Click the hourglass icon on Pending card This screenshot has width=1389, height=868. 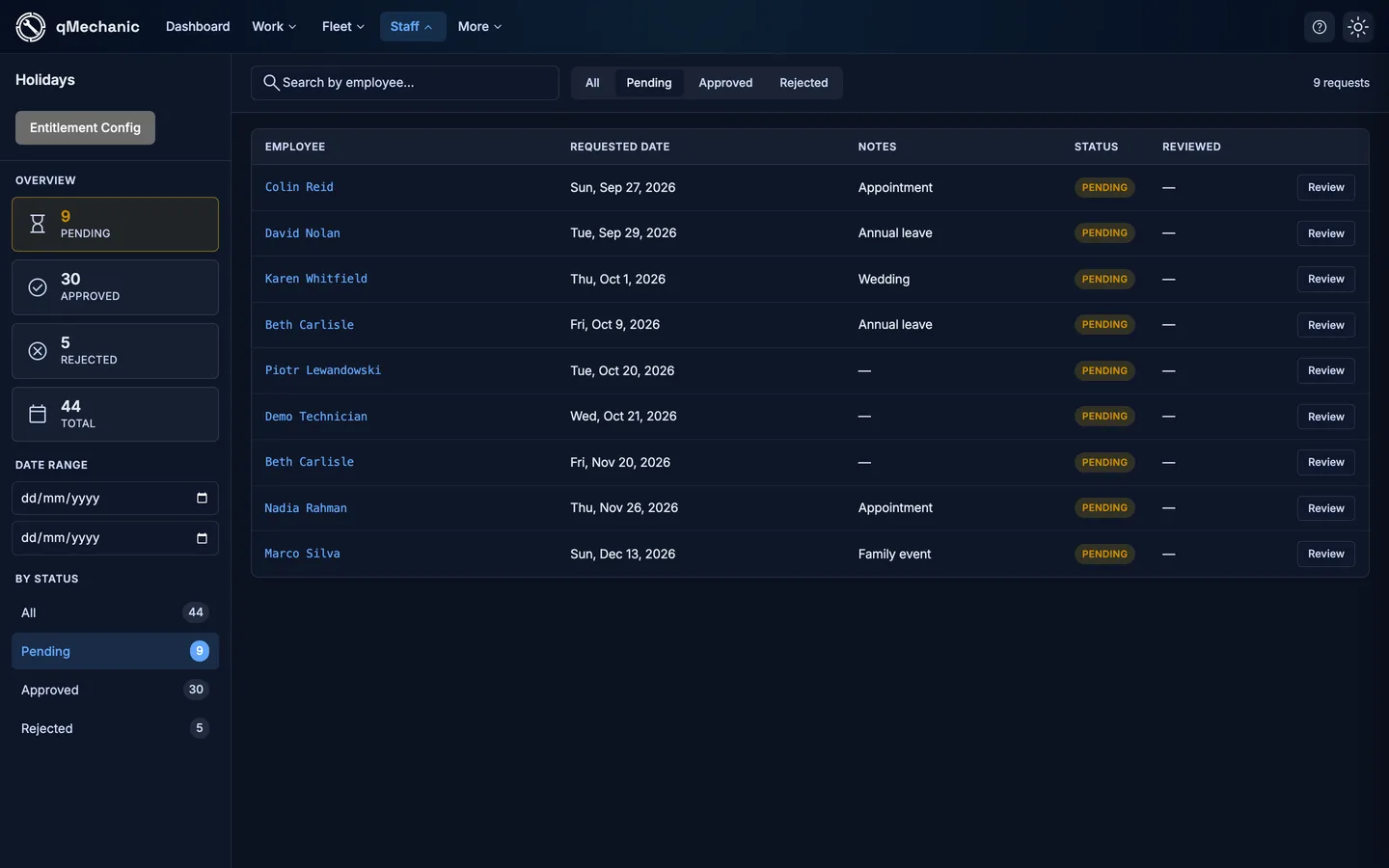38,224
